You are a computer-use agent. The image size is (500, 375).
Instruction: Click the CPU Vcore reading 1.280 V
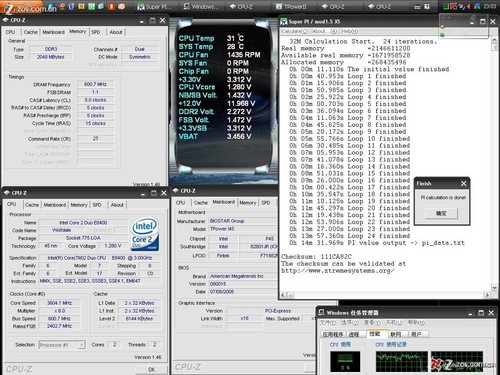tap(239, 87)
